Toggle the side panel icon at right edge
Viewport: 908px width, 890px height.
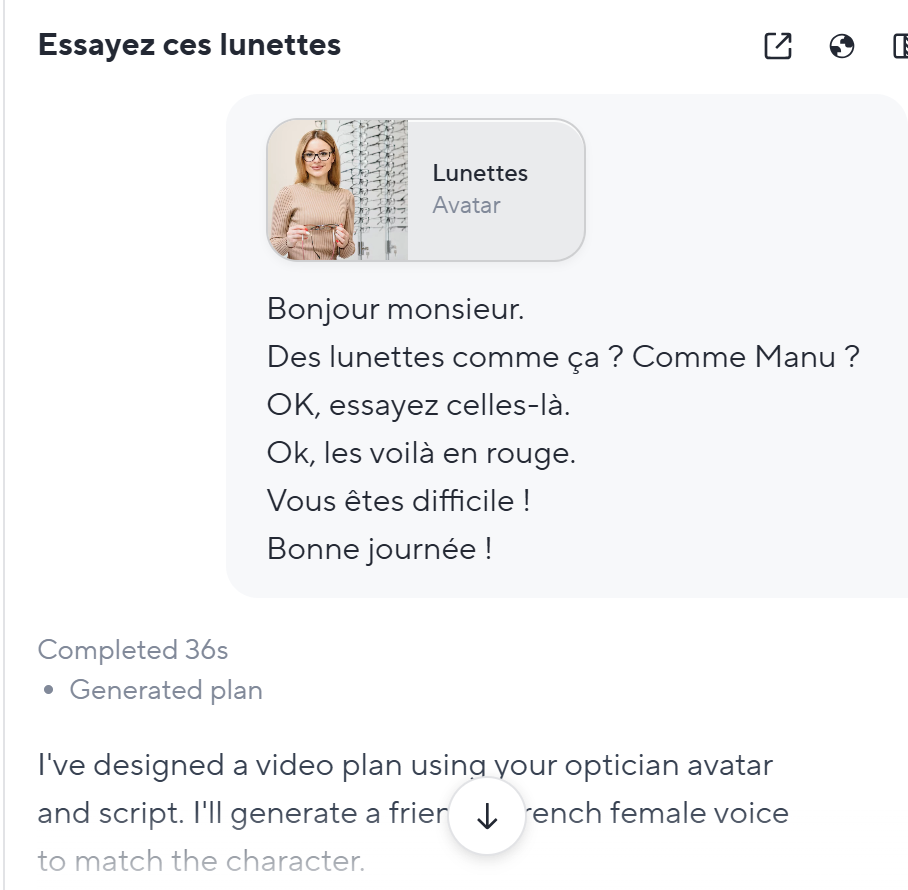pos(900,46)
